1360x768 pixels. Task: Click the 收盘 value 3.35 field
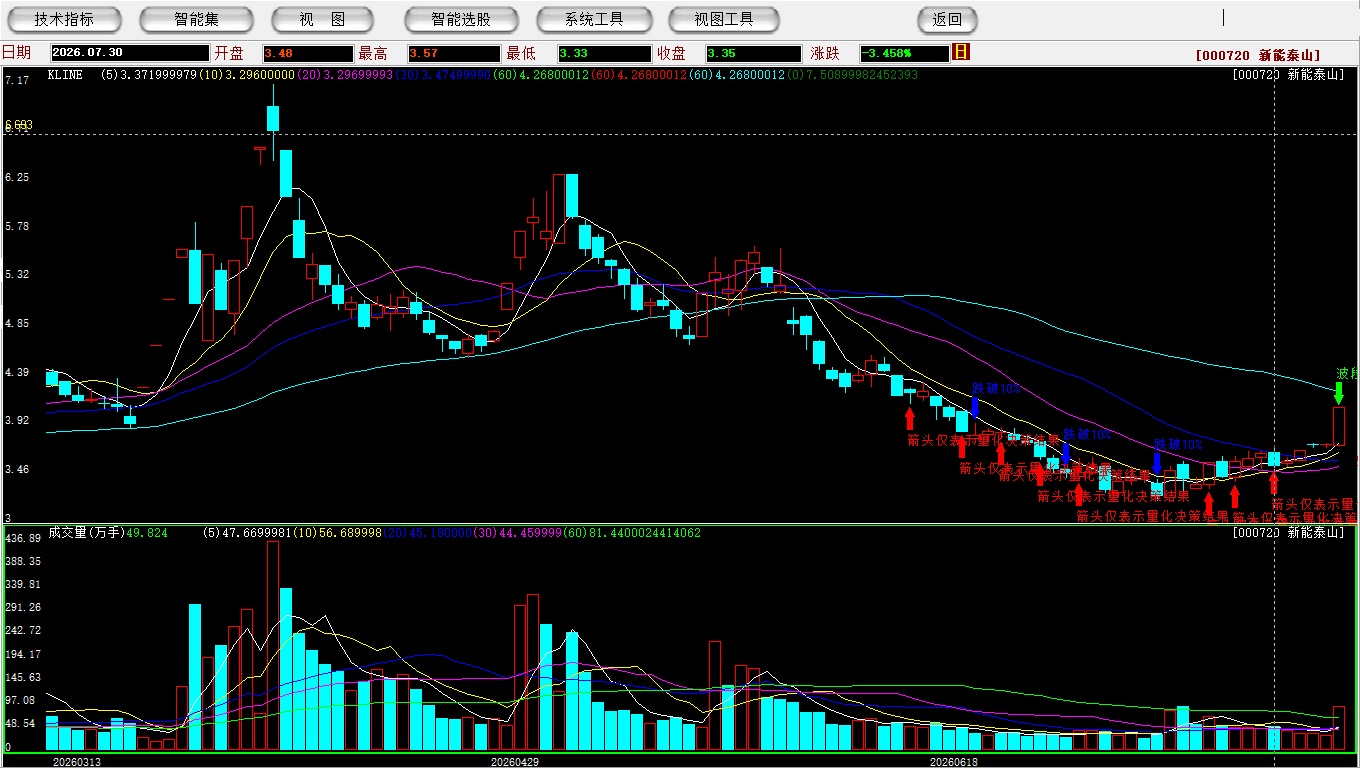(752, 53)
